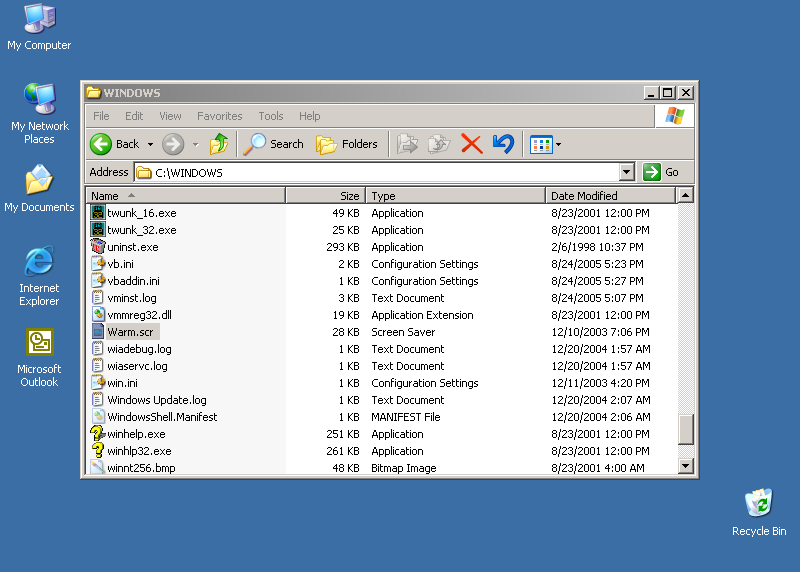This screenshot has height=572, width=800.
Task: Click the Go button
Action: (x=661, y=172)
